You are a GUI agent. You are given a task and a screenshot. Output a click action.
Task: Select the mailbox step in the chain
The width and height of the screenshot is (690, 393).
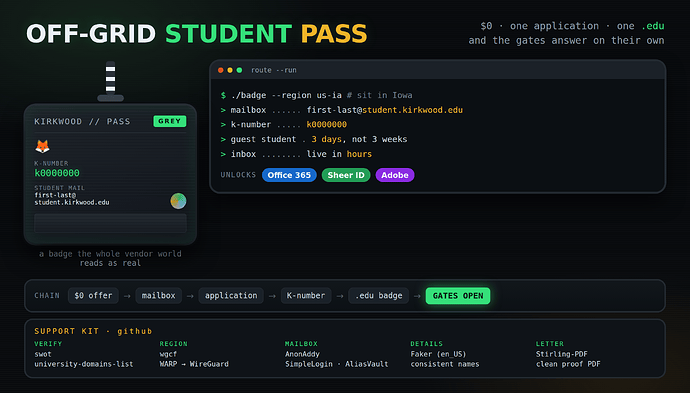click(x=158, y=296)
